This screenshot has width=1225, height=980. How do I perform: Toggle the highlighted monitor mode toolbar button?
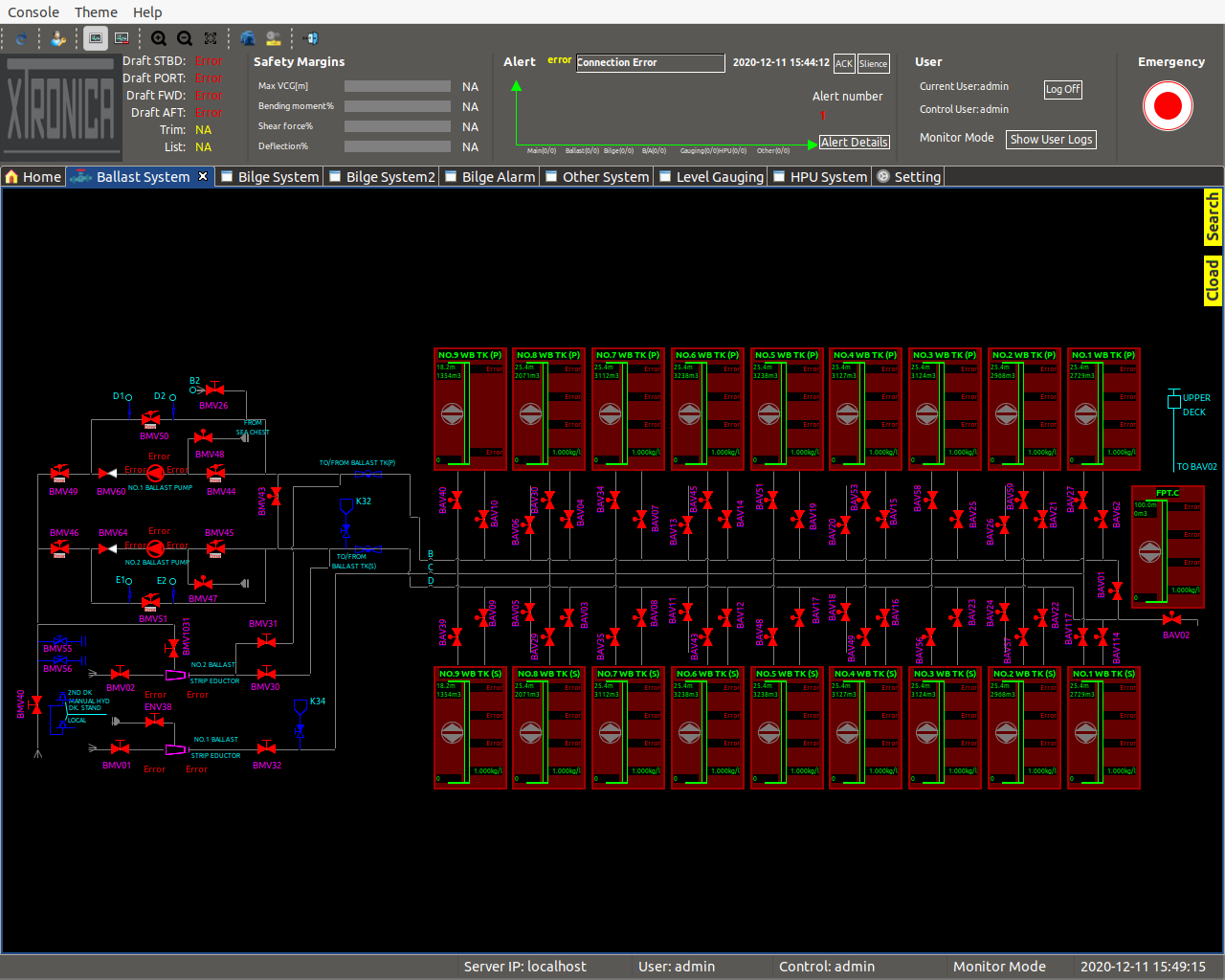click(x=95, y=38)
